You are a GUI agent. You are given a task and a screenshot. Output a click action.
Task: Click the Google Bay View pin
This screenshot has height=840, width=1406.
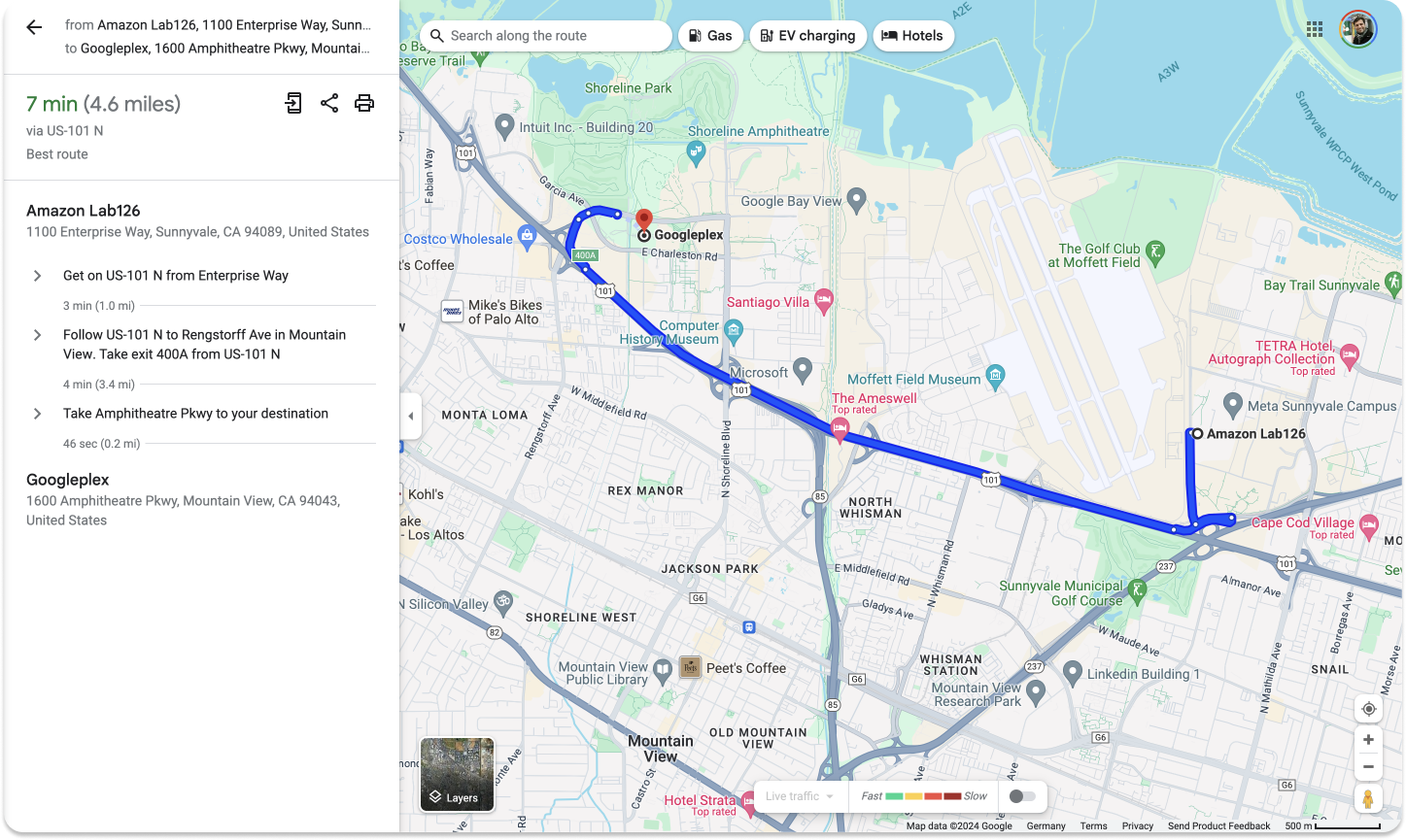(856, 200)
